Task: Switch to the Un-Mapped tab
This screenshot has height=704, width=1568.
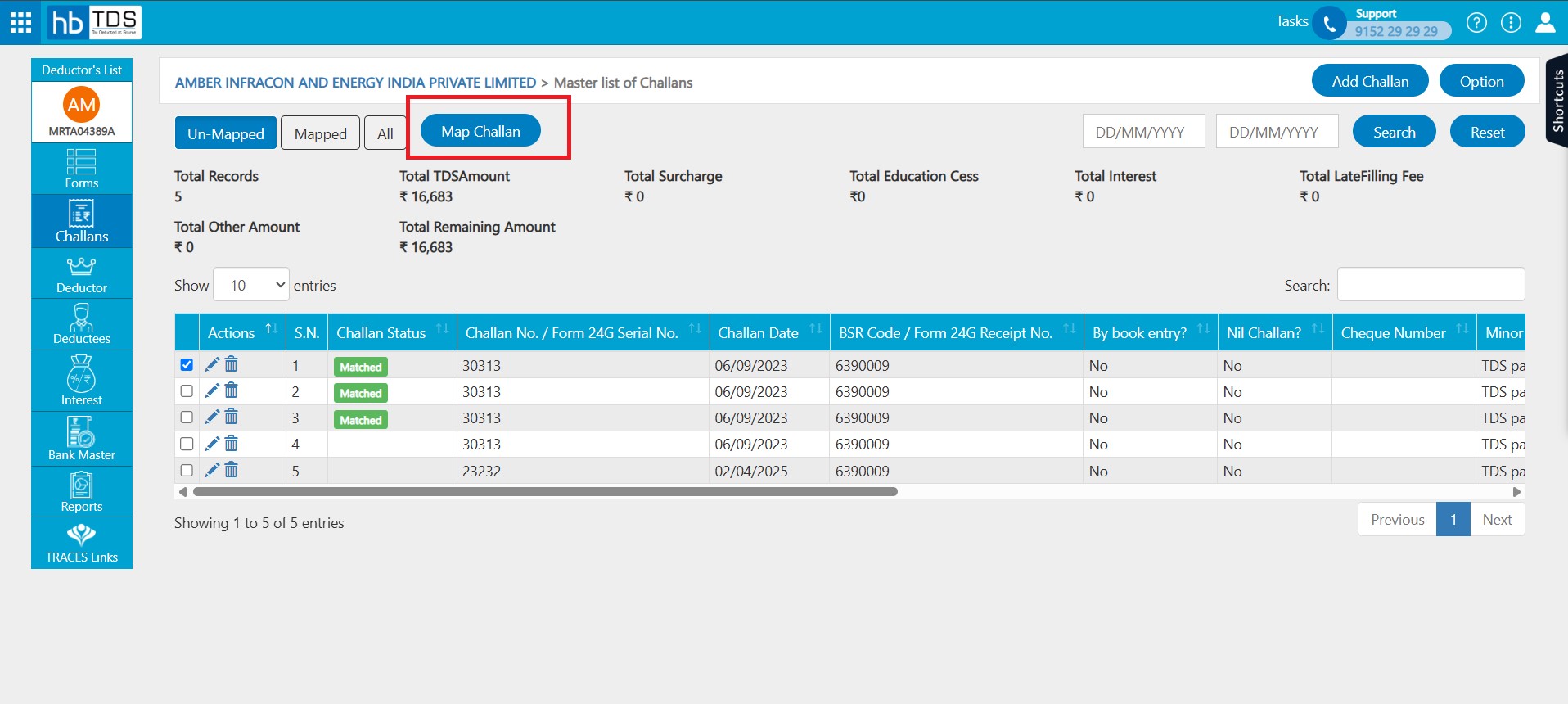Action: coord(226,133)
